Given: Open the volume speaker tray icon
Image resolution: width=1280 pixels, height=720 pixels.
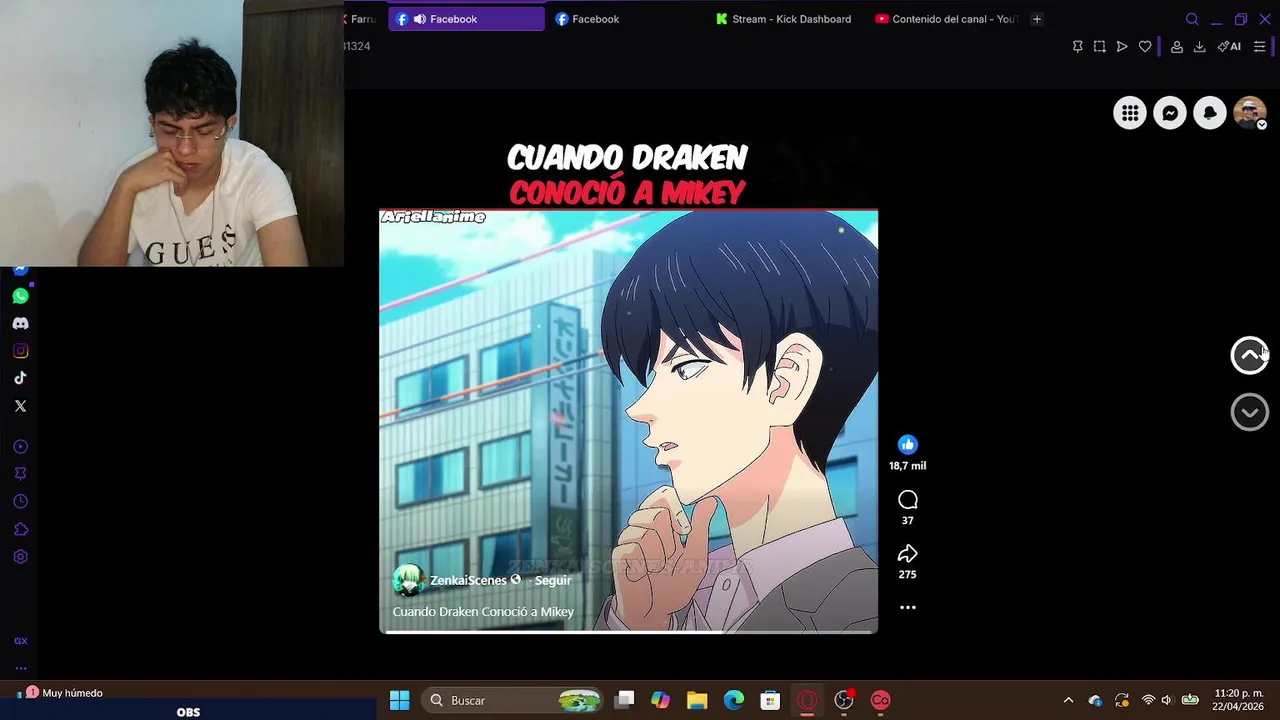Looking at the screenshot, I should pos(1166,700).
